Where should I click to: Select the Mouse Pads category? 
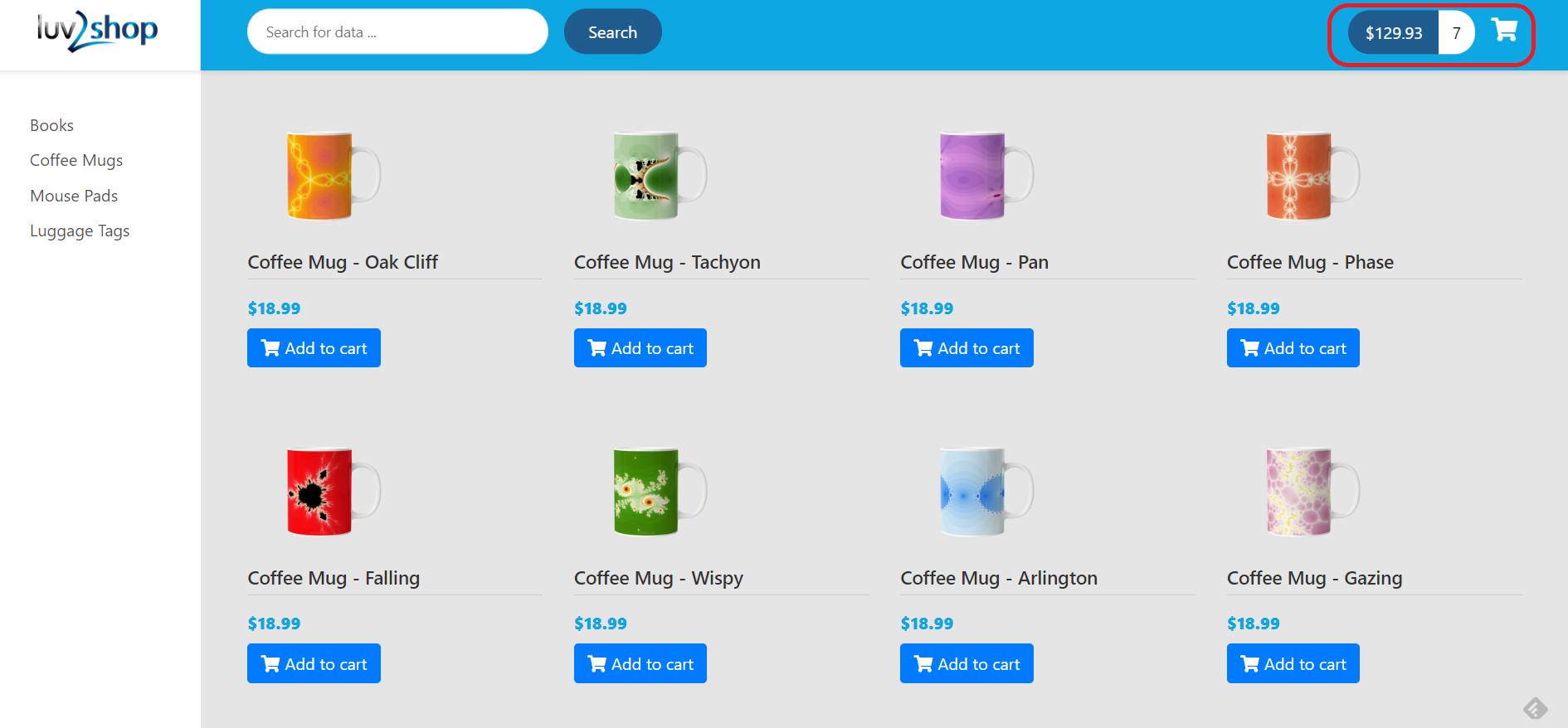[74, 196]
